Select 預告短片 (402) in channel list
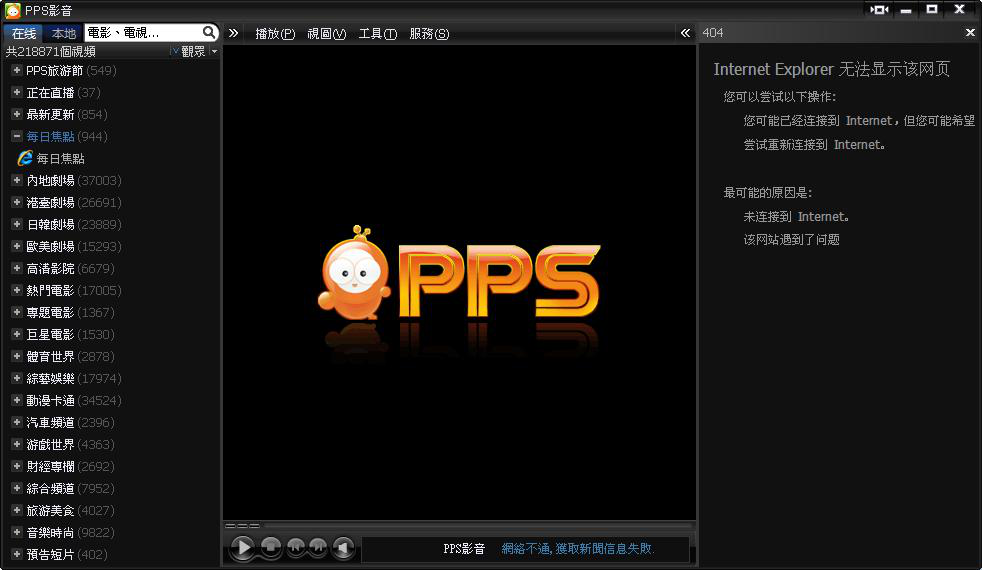This screenshot has width=982, height=570. coord(67,554)
